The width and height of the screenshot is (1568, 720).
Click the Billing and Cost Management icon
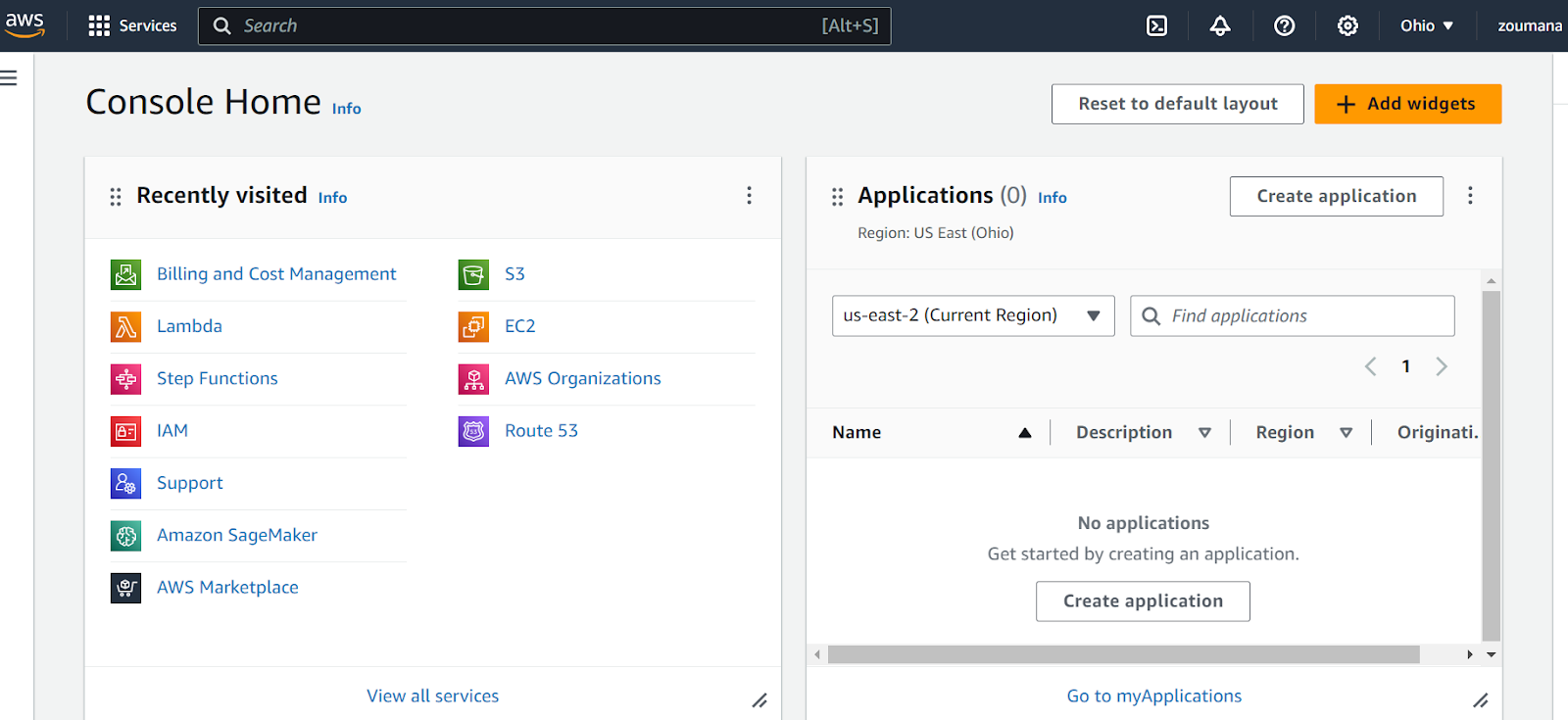coord(125,274)
